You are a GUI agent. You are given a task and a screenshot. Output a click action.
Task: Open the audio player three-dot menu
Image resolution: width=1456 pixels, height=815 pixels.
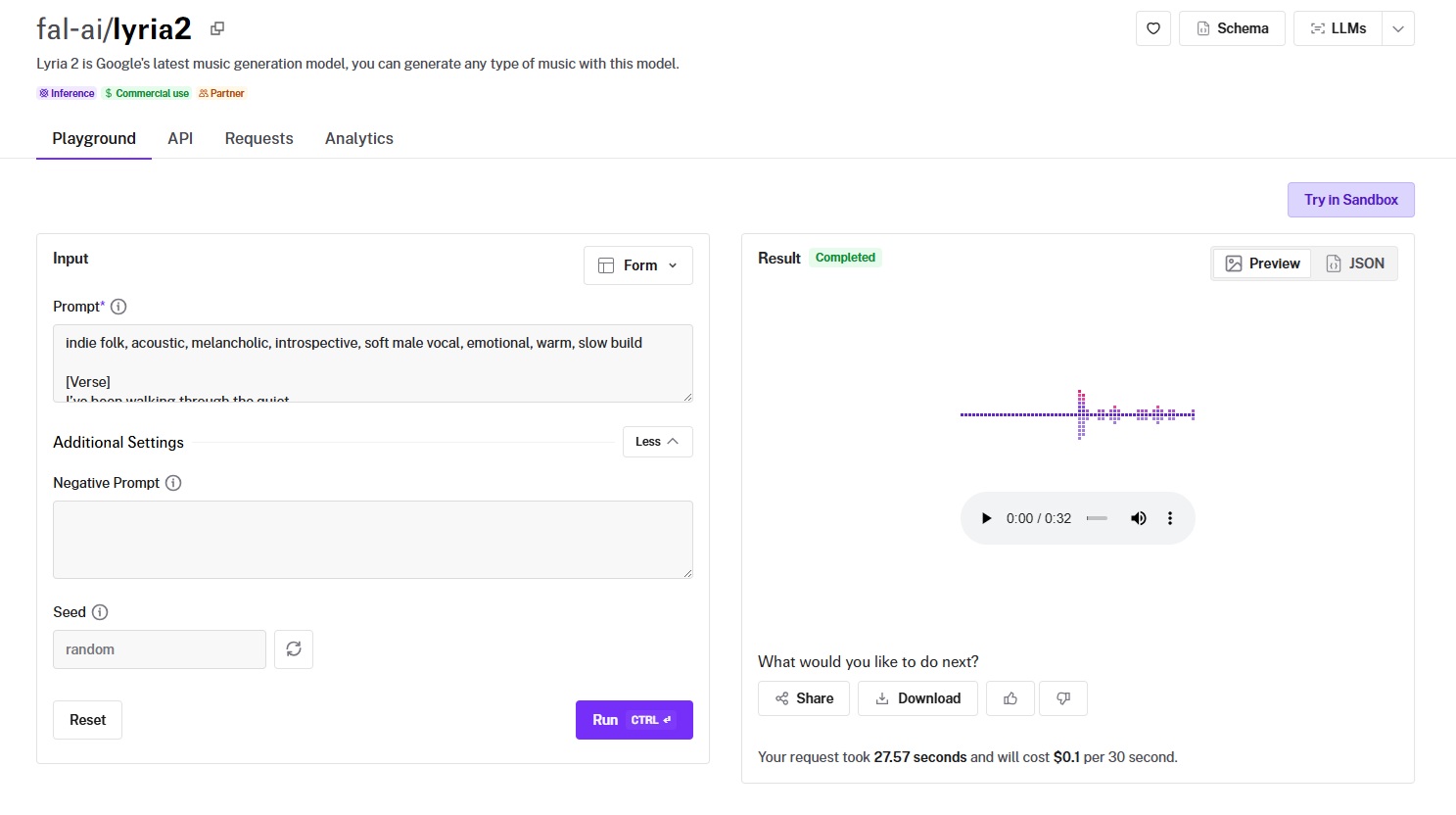point(1170,518)
